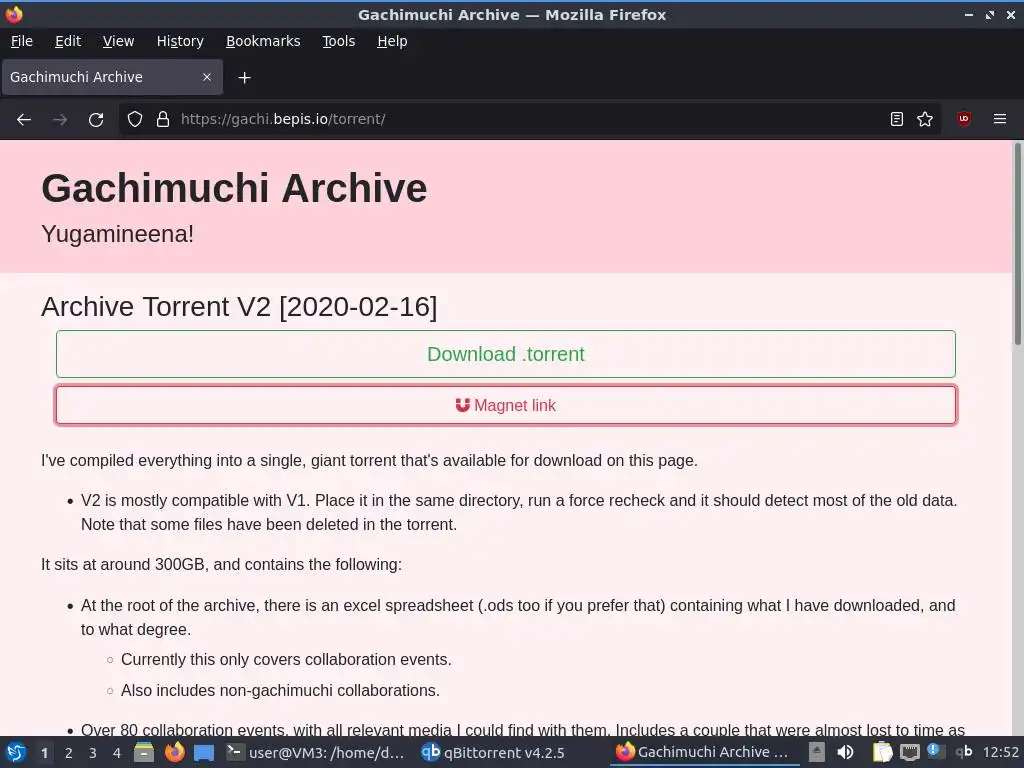Open uBlock Origin extension popup

[964, 120]
